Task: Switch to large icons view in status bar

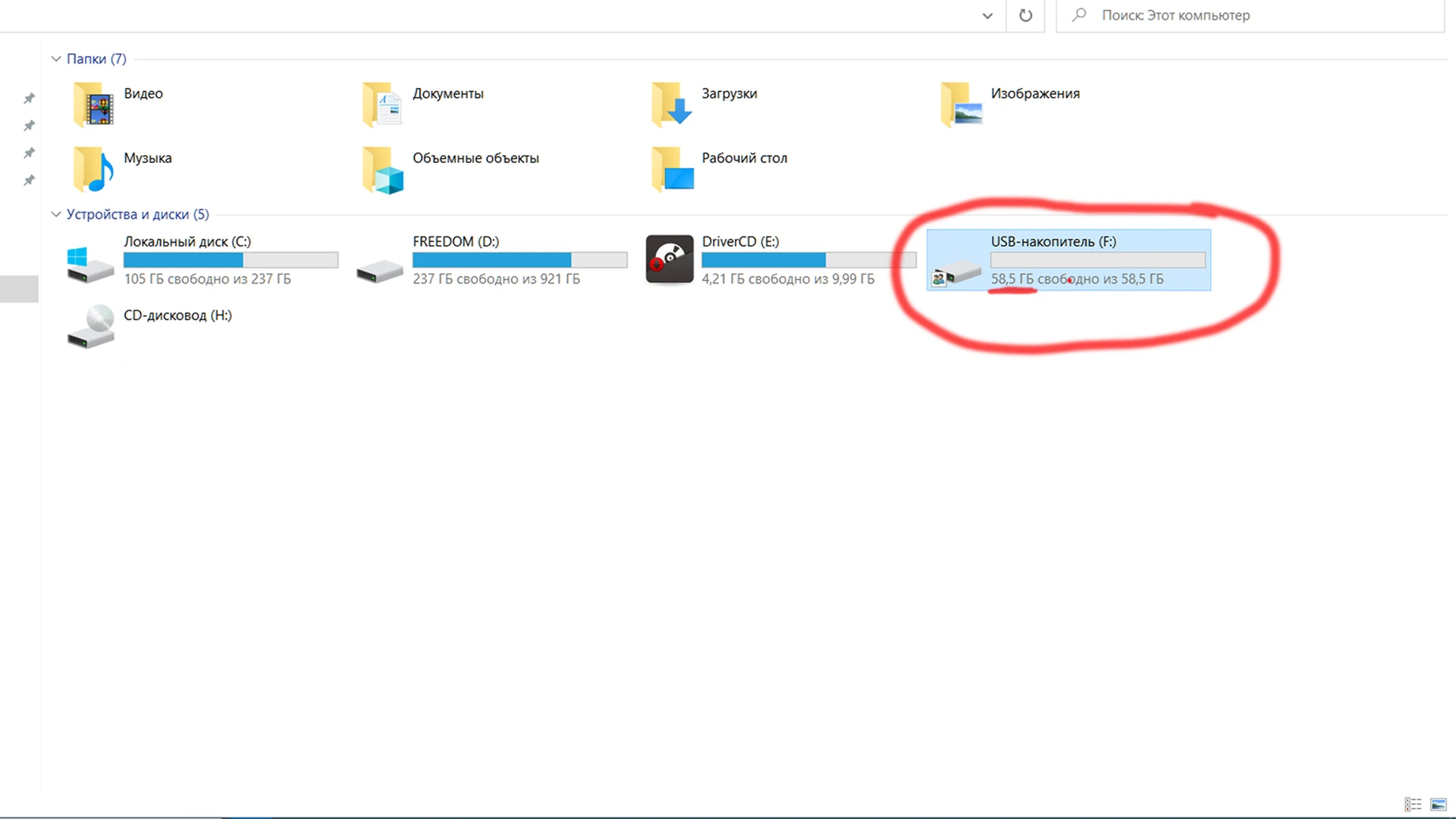Action: point(1438,805)
